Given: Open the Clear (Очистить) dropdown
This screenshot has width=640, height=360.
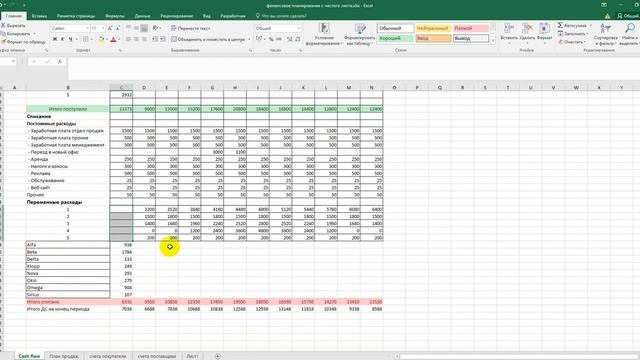Looking at the screenshot, I should [572, 42].
